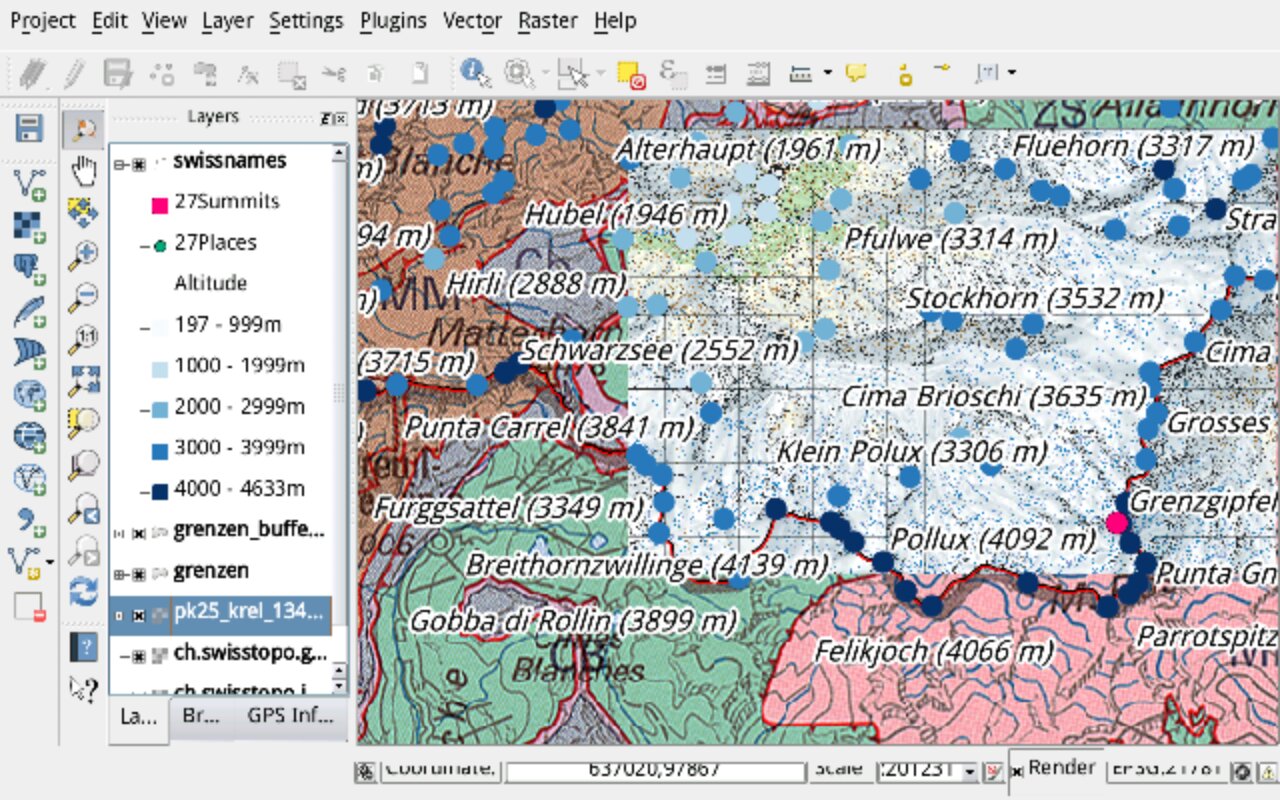Screen dimensions: 1280x800
Task: Open the scale dropdown in status bar
Action: click(968, 771)
